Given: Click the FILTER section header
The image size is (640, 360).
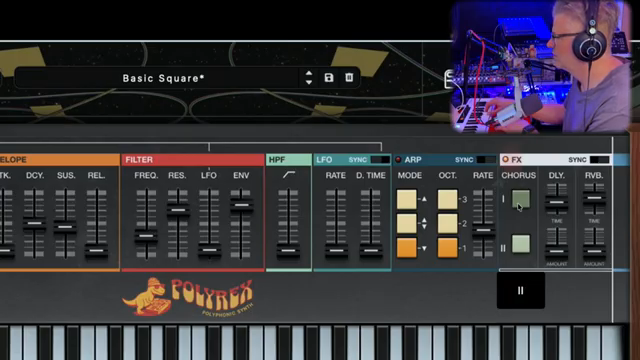Looking at the screenshot, I should coord(193,160).
